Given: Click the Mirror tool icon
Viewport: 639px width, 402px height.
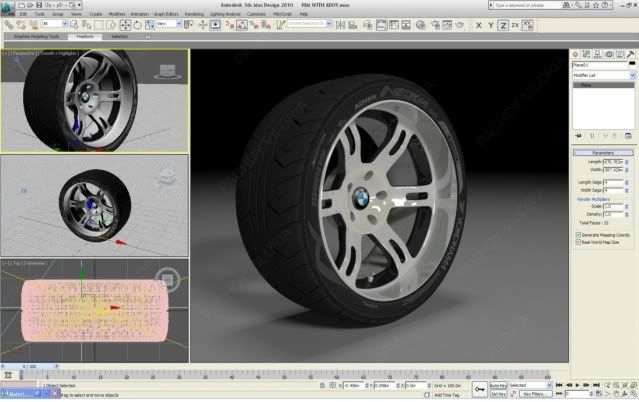Looking at the screenshot, I should [340, 25].
